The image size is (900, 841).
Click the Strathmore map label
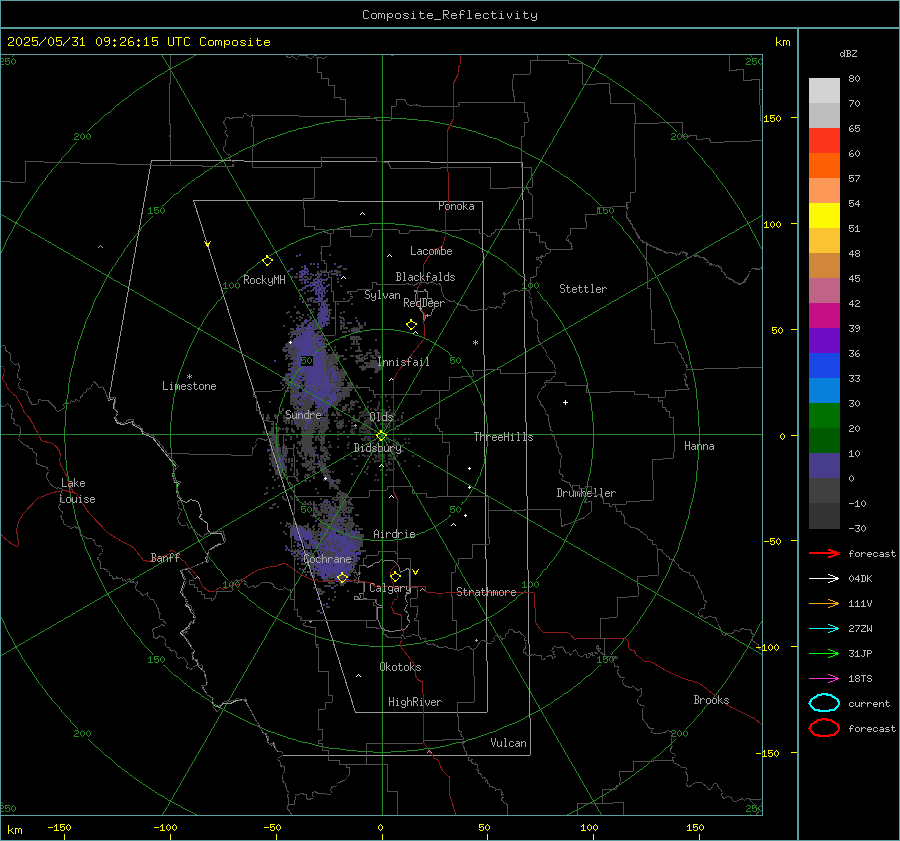tap(486, 592)
